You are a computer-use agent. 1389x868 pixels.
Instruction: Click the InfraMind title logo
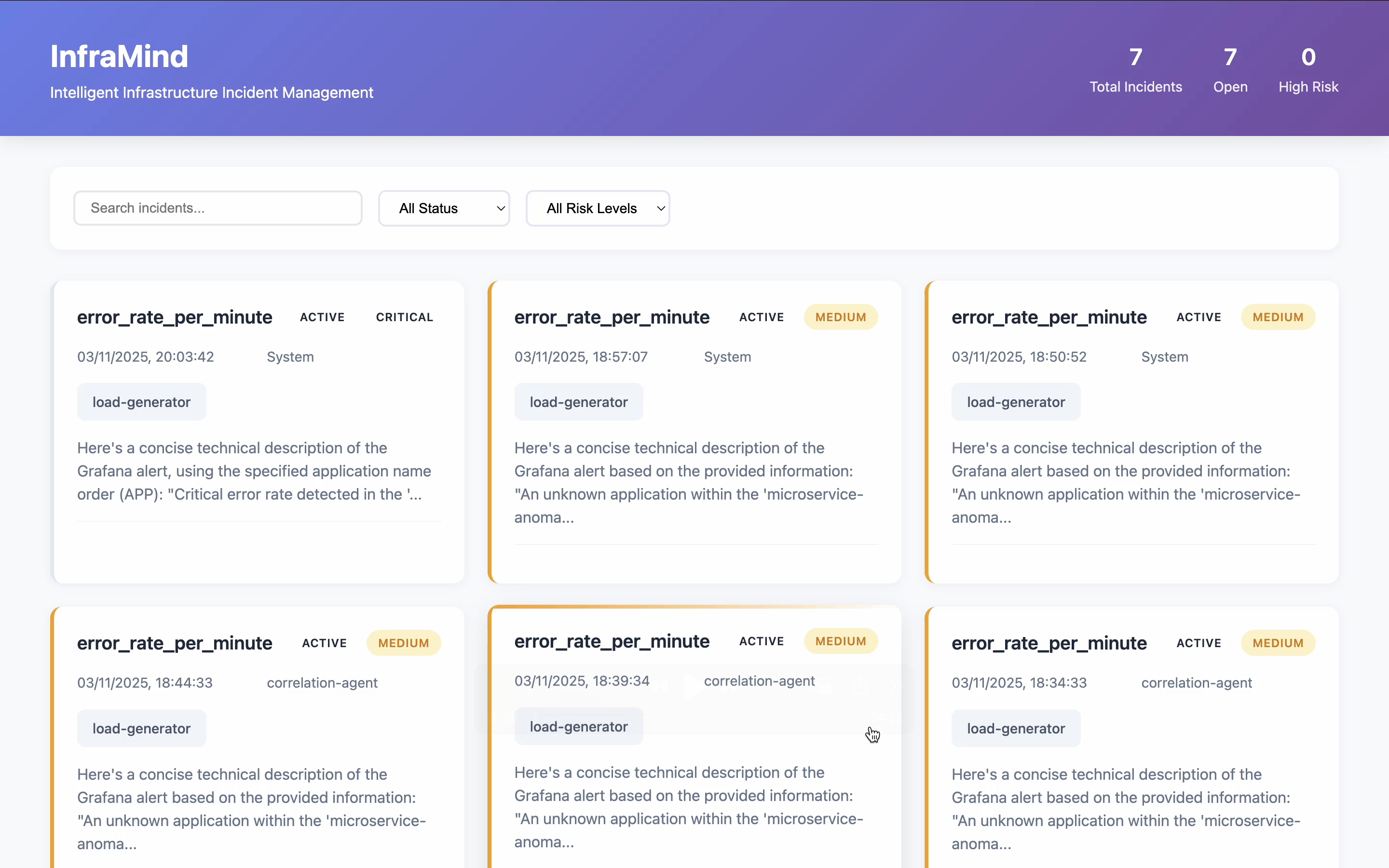[120, 57]
